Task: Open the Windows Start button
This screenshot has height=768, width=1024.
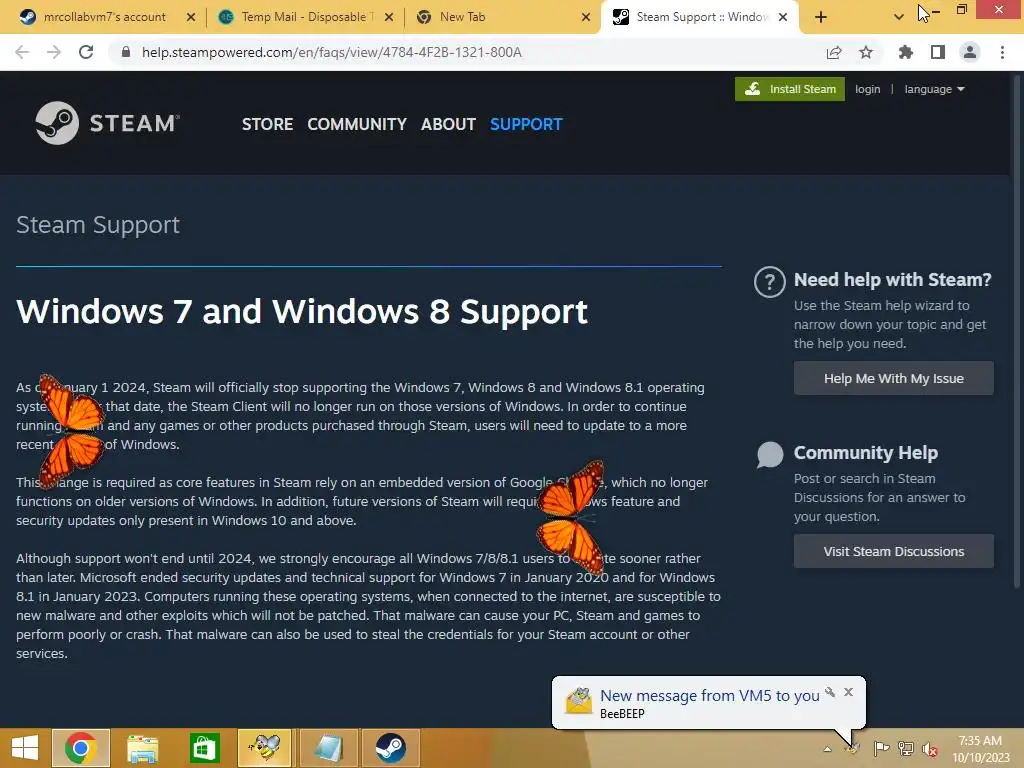Action: 25,748
